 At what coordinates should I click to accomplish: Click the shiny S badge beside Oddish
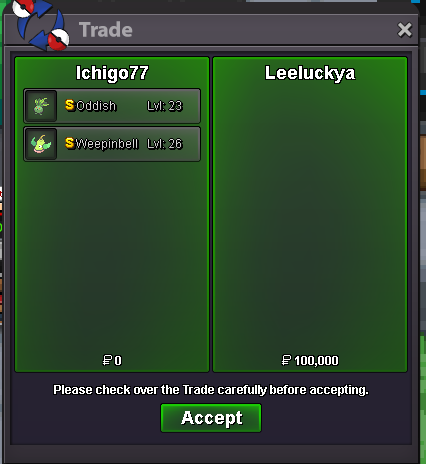[x=70, y=105]
